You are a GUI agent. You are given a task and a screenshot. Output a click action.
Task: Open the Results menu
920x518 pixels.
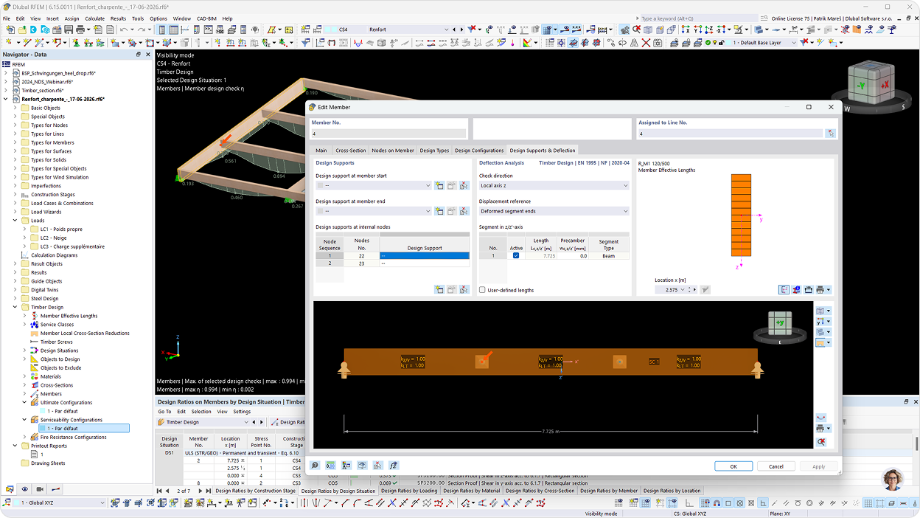pos(118,19)
